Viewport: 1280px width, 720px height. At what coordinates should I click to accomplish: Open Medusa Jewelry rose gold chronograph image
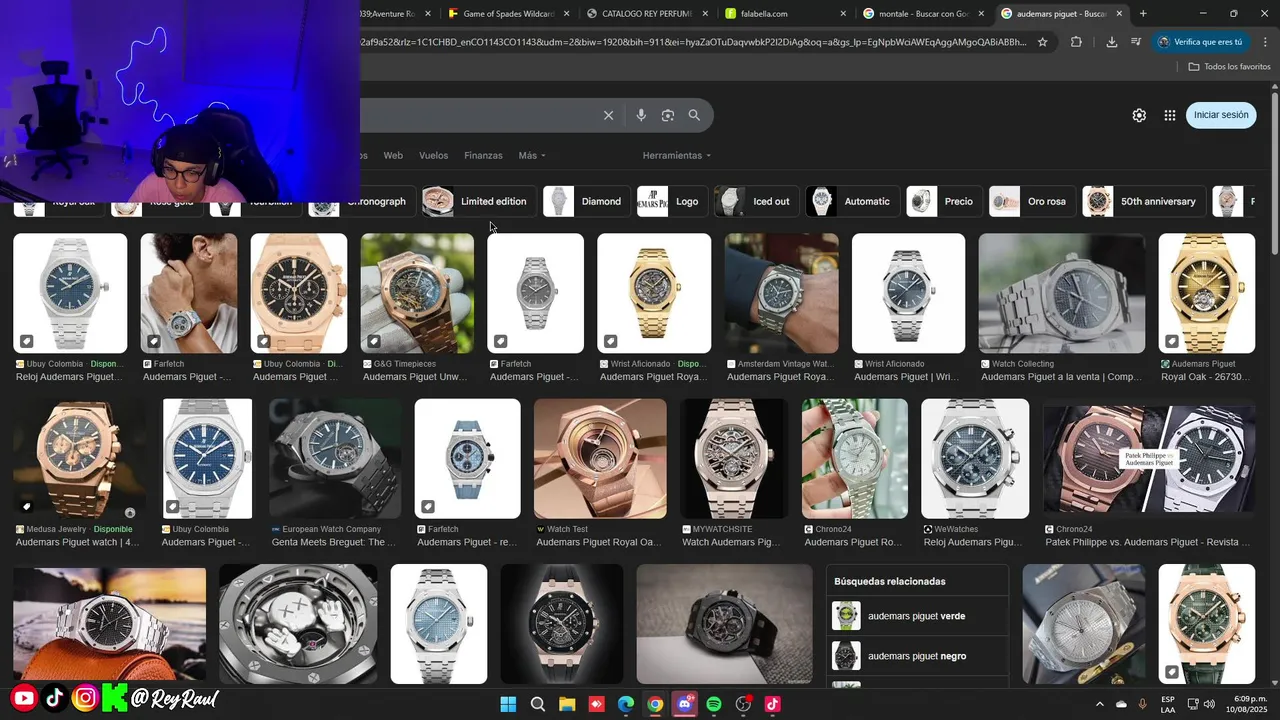pos(81,459)
